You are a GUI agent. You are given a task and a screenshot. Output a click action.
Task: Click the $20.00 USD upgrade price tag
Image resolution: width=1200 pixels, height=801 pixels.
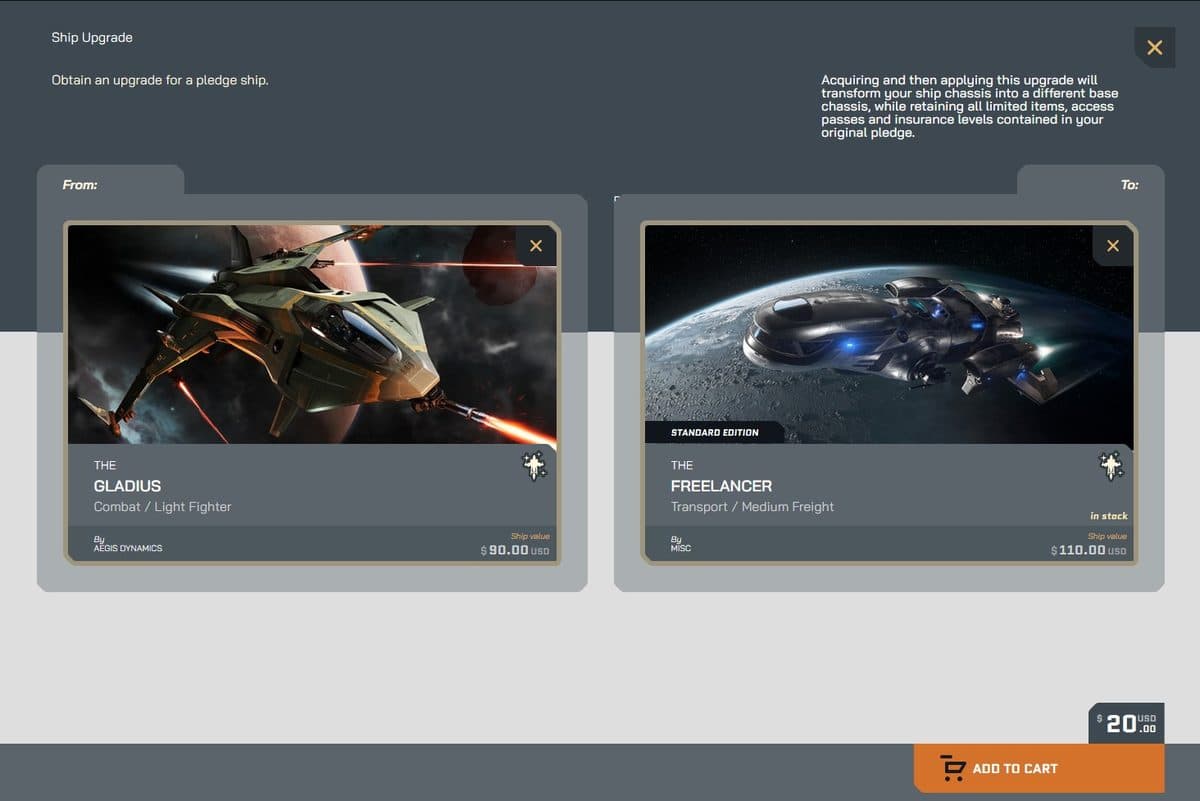pos(1127,723)
